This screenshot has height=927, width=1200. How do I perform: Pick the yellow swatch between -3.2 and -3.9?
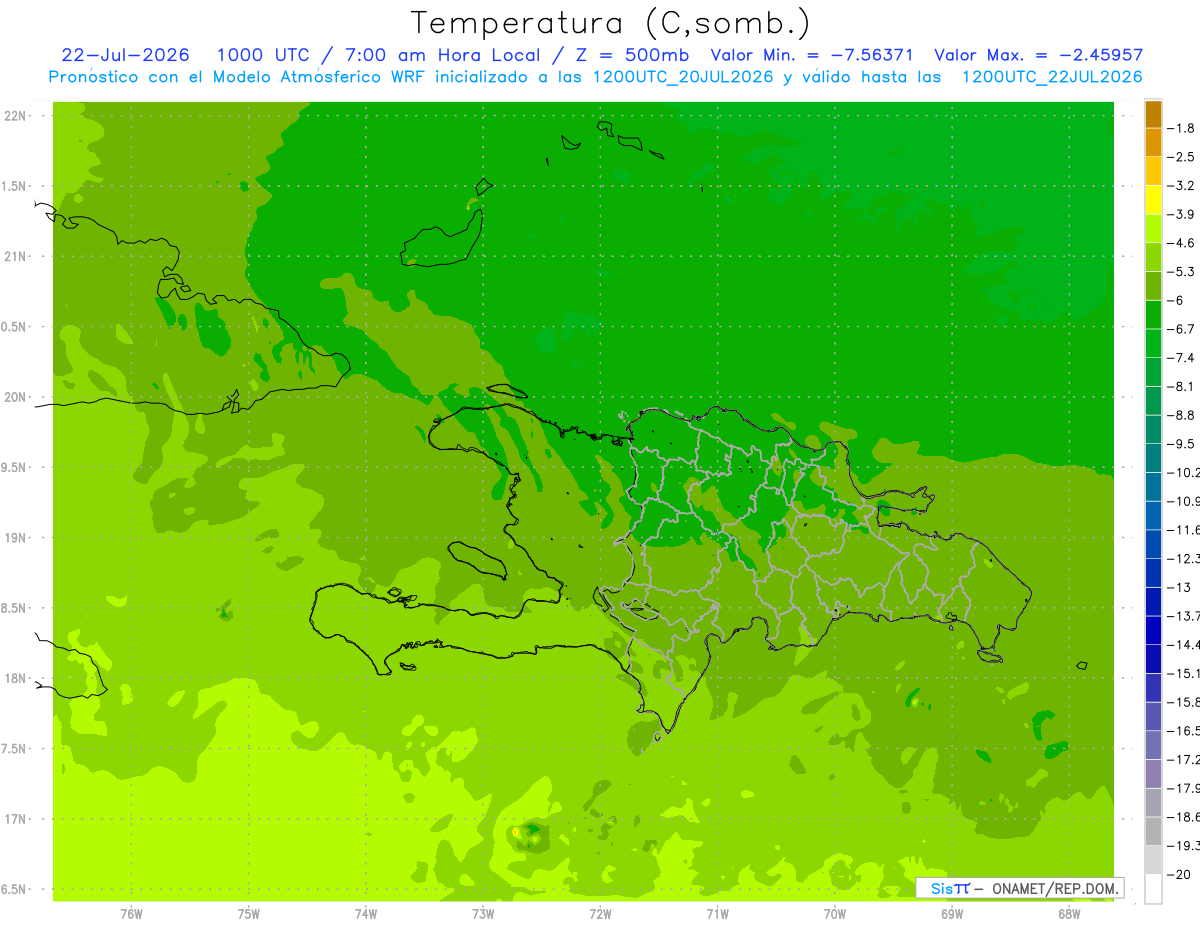(x=1153, y=200)
